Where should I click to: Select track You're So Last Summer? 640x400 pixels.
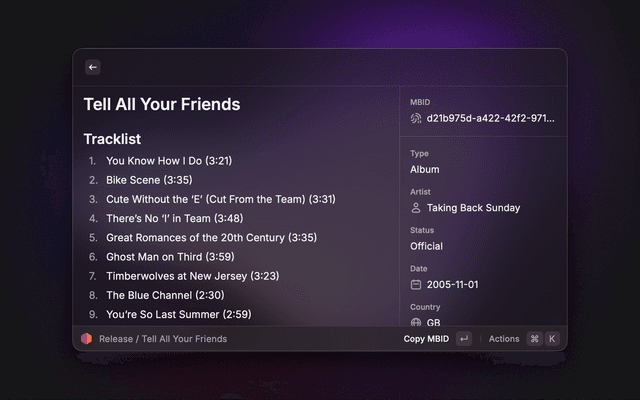[179, 314]
